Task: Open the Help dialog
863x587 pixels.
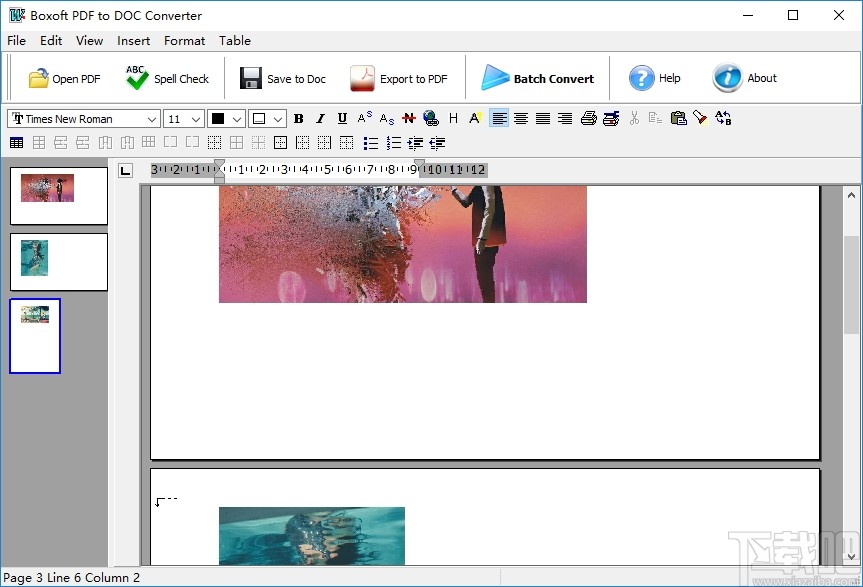Action: coord(655,77)
